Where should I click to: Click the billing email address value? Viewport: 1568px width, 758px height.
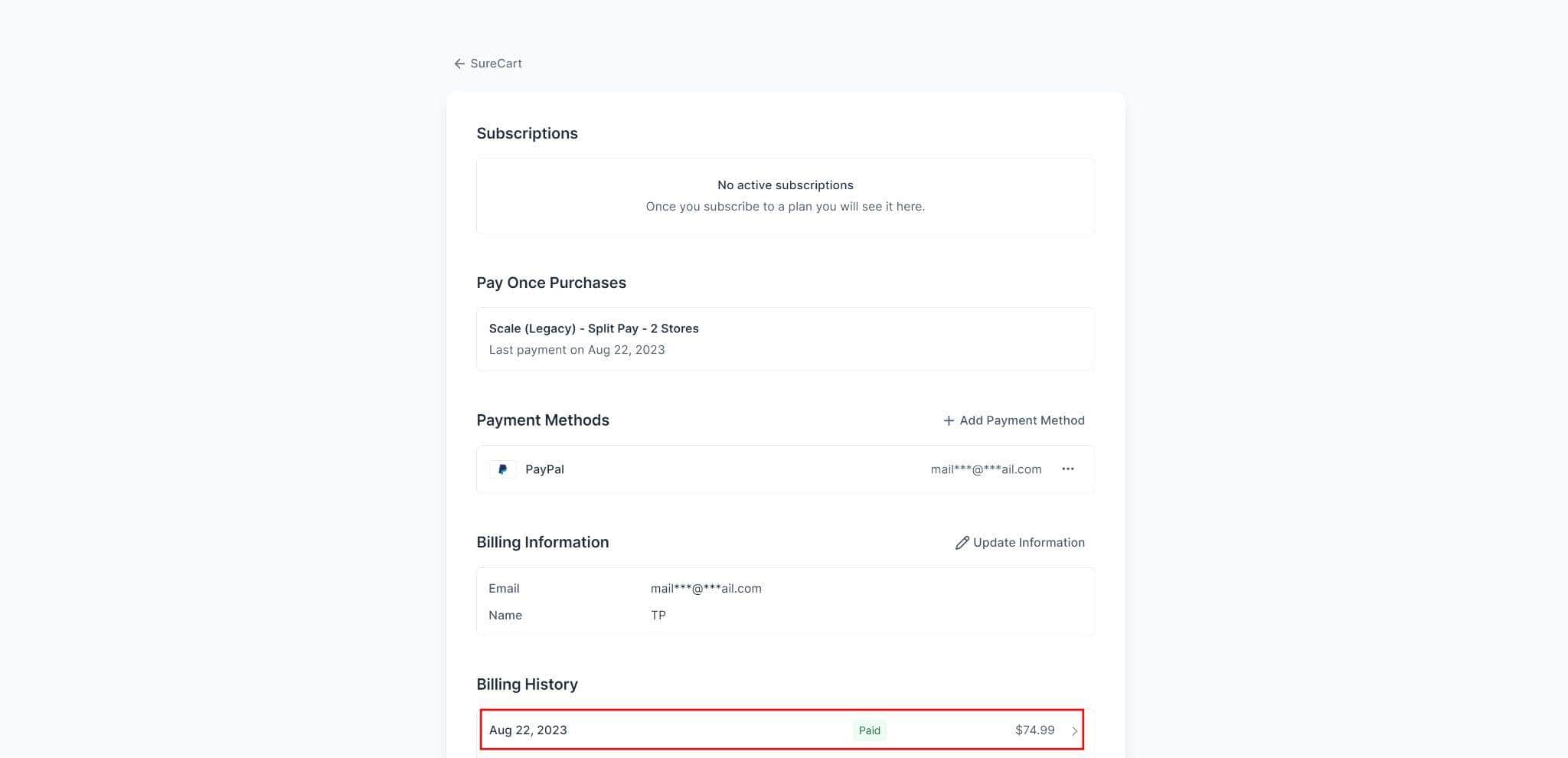pos(706,589)
